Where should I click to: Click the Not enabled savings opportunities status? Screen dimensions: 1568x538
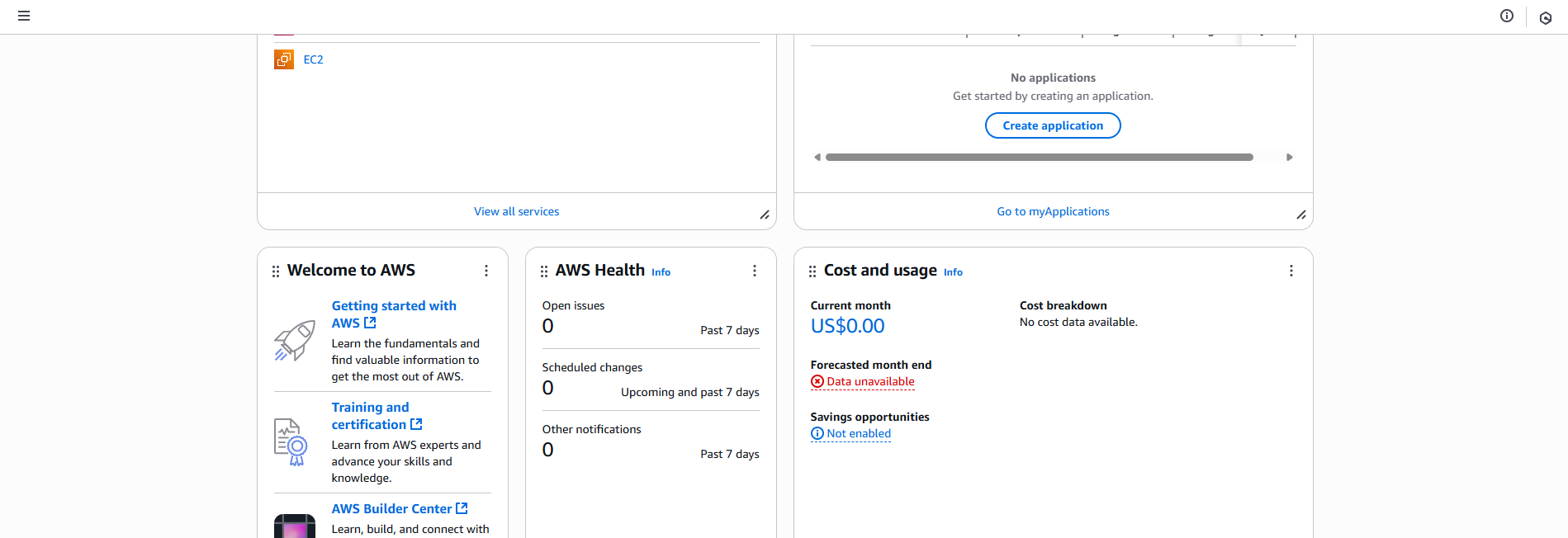tap(858, 433)
